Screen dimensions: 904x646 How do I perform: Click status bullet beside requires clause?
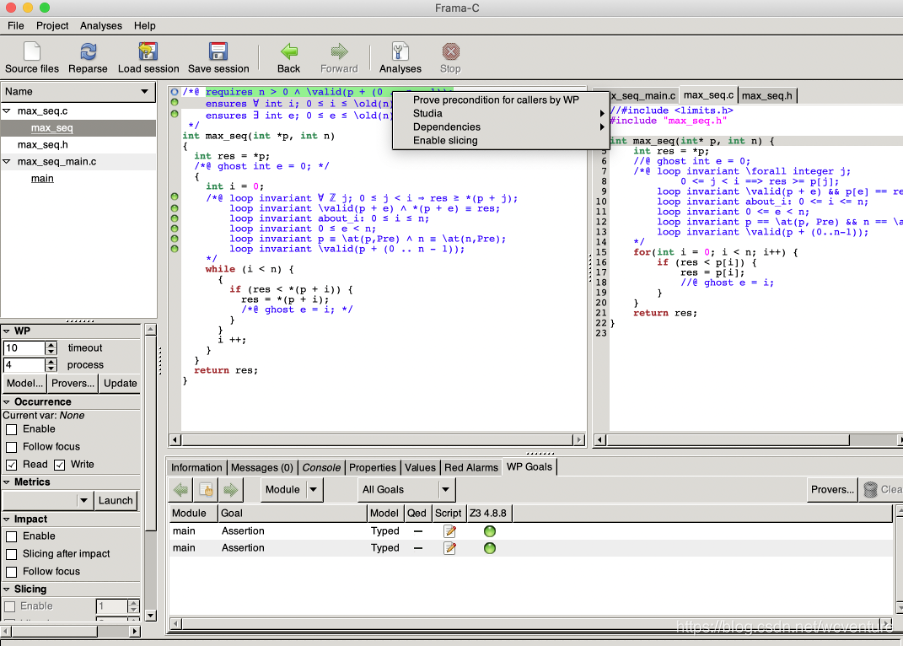coord(175,92)
